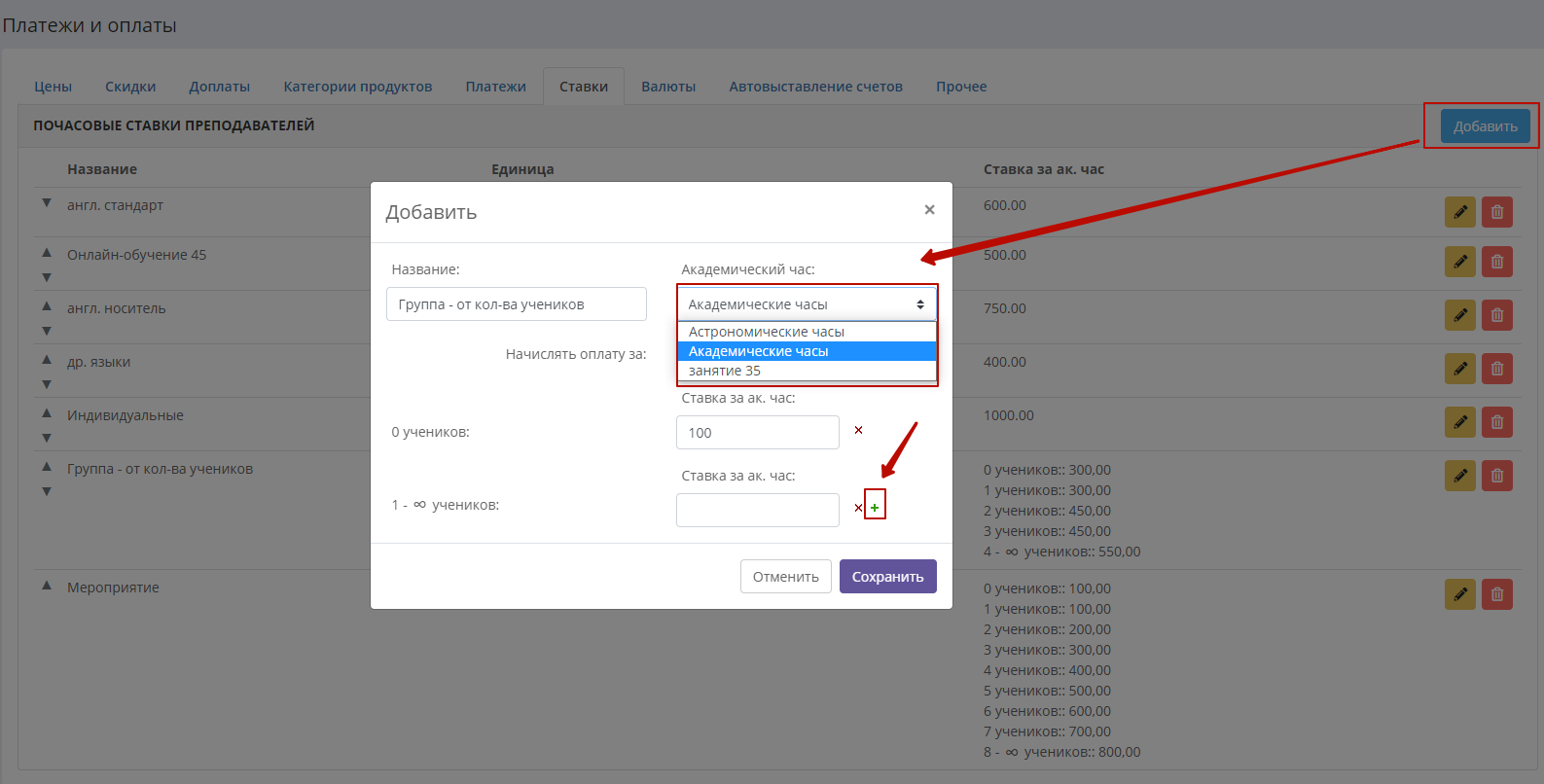The height and width of the screenshot is (784, 1544).
Task: Move англ. носитель row up
Action: tap(47, 305)
